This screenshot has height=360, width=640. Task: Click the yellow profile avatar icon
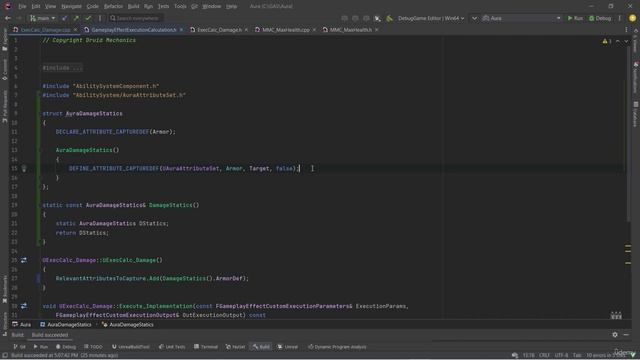point(632,18)
